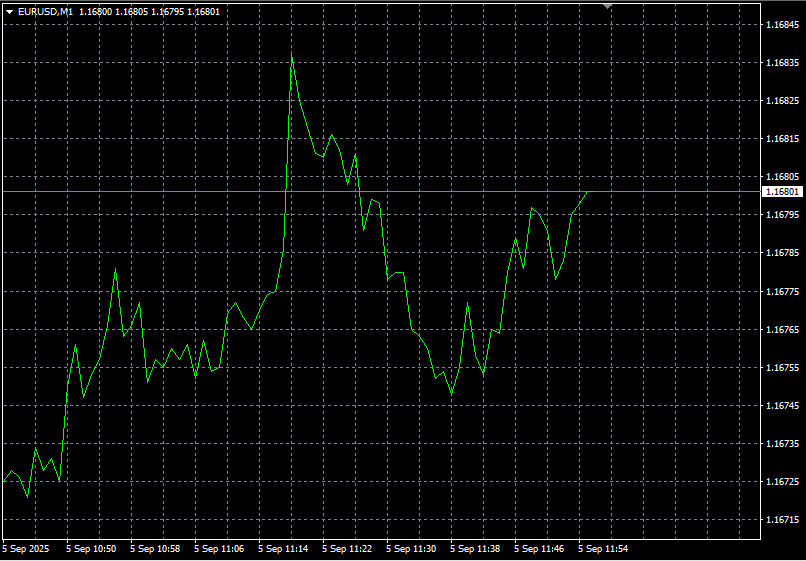Click the 5 Sep 11:46 time label
806x561 pixels.
pyautogui.click(x=539, y=549)
